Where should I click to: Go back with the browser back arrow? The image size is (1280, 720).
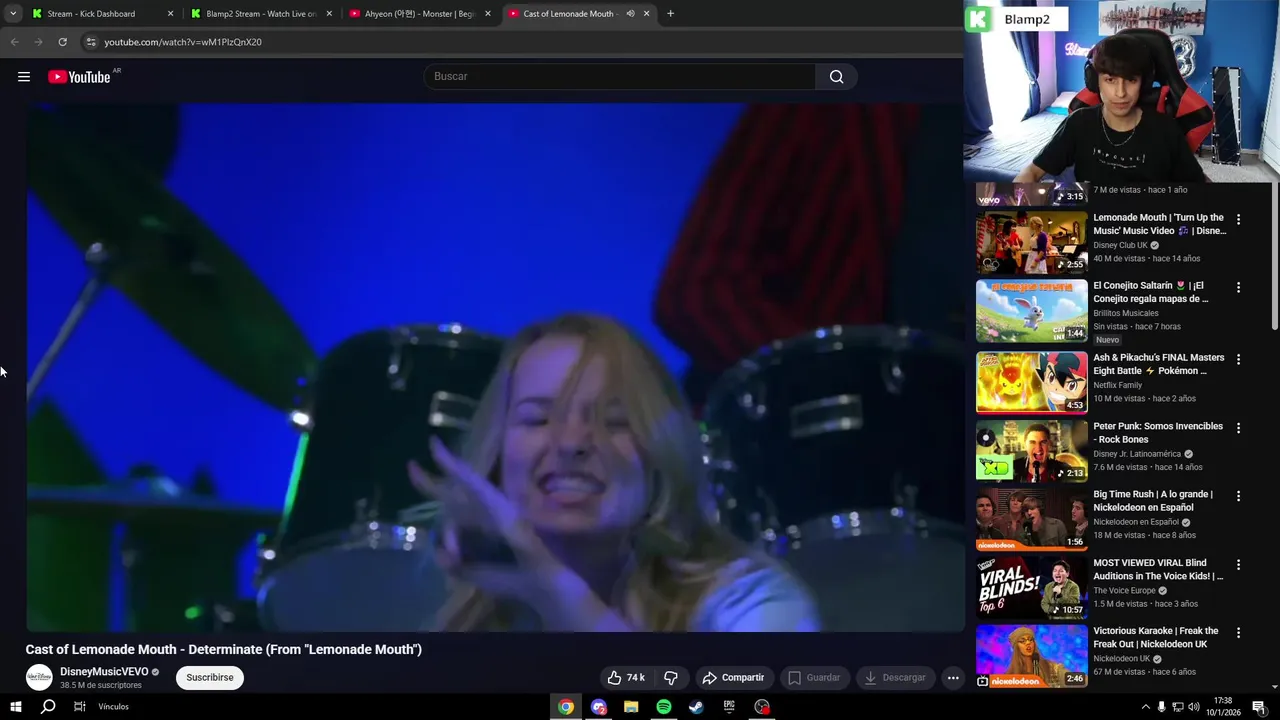coord(14,42)
